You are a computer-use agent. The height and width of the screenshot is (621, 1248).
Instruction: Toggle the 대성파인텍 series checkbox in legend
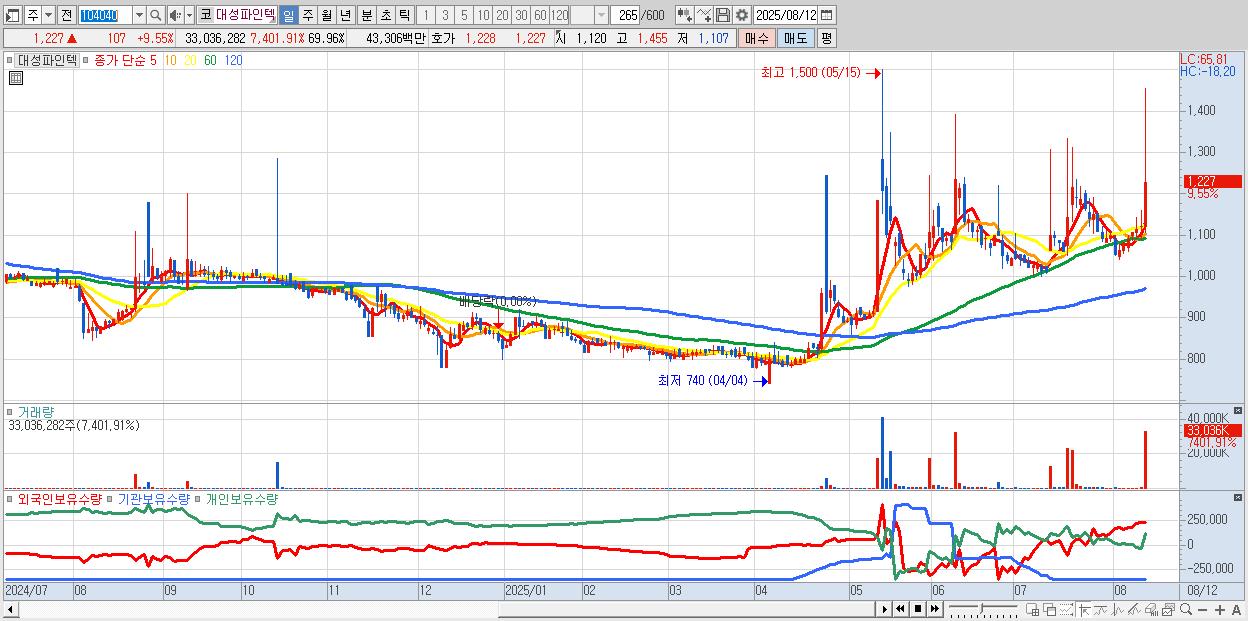(x=11, y=60)
